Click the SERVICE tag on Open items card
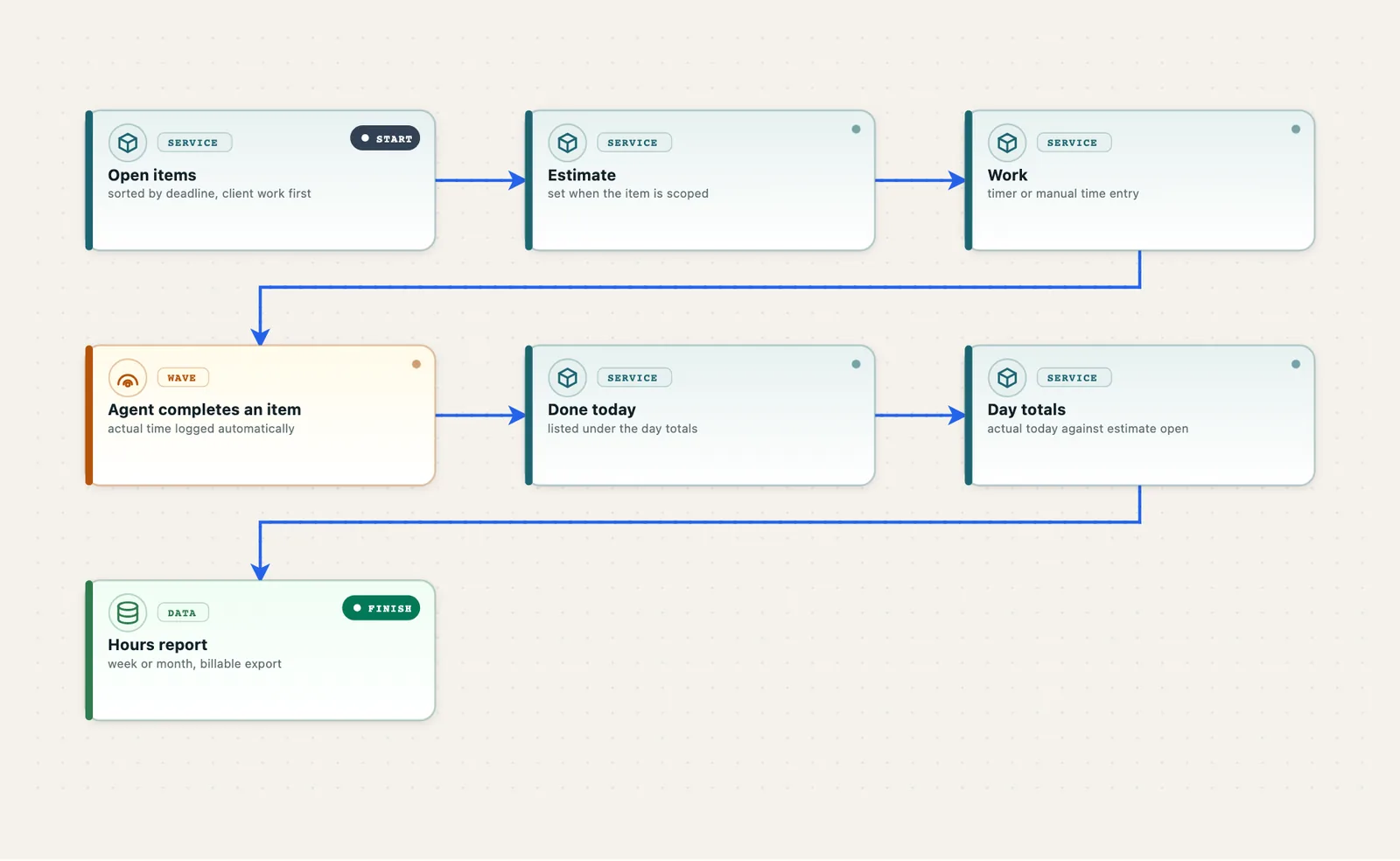The image size is (1400, 861). click(x=194, y=143)
